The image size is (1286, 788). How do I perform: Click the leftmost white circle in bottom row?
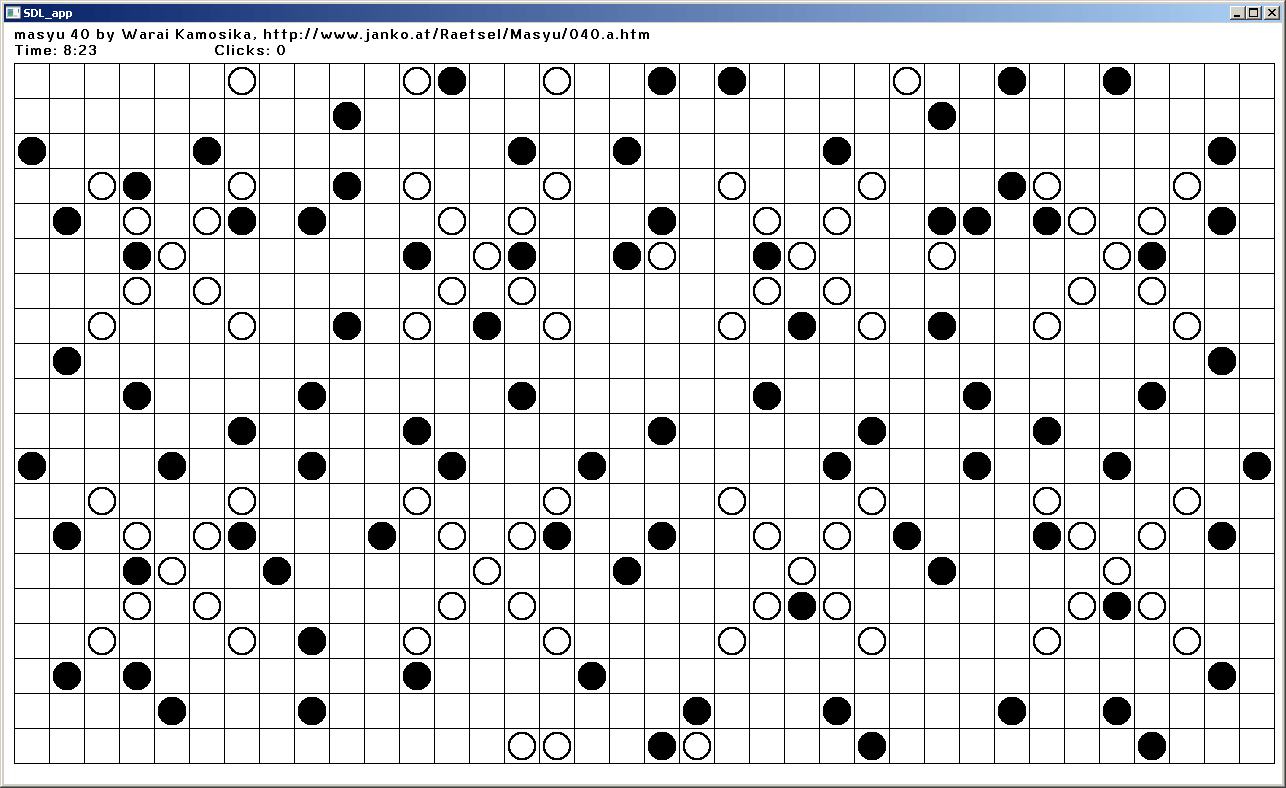[522, 746]
